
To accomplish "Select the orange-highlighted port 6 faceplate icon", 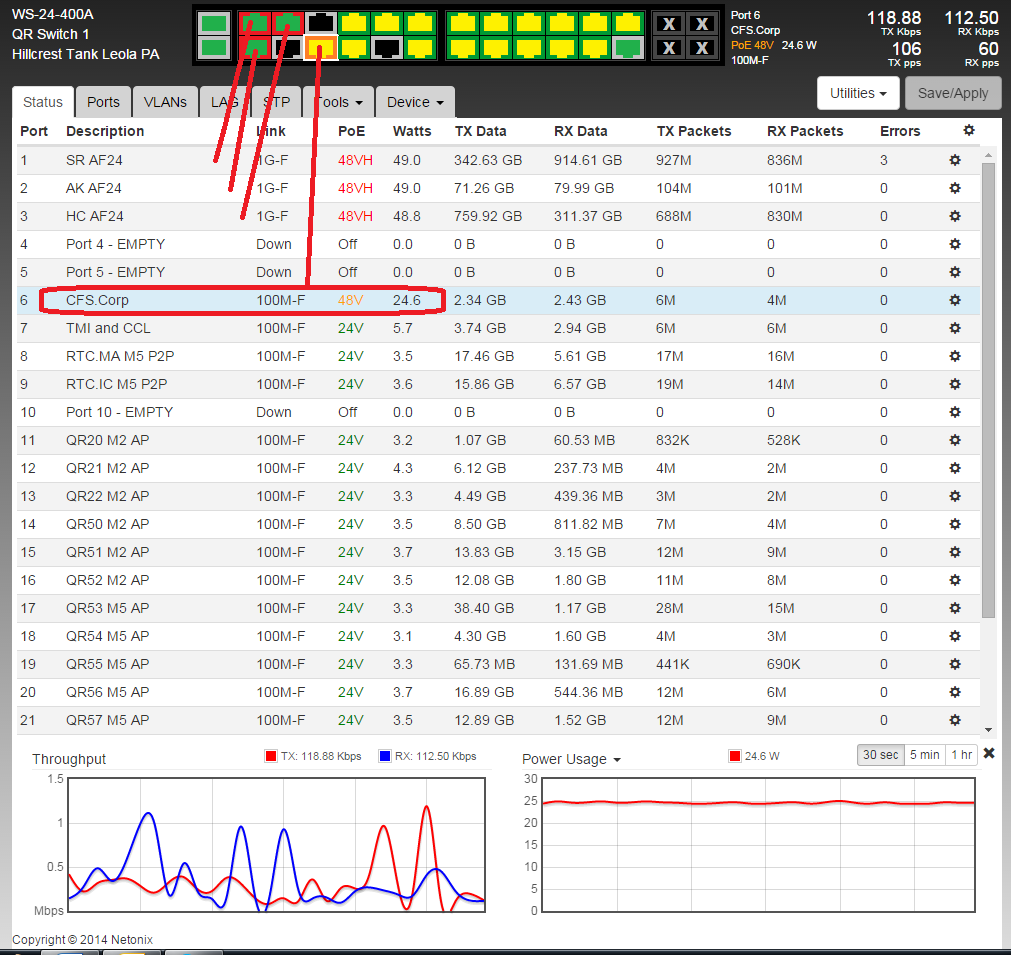I will click(x=320, y=48).
